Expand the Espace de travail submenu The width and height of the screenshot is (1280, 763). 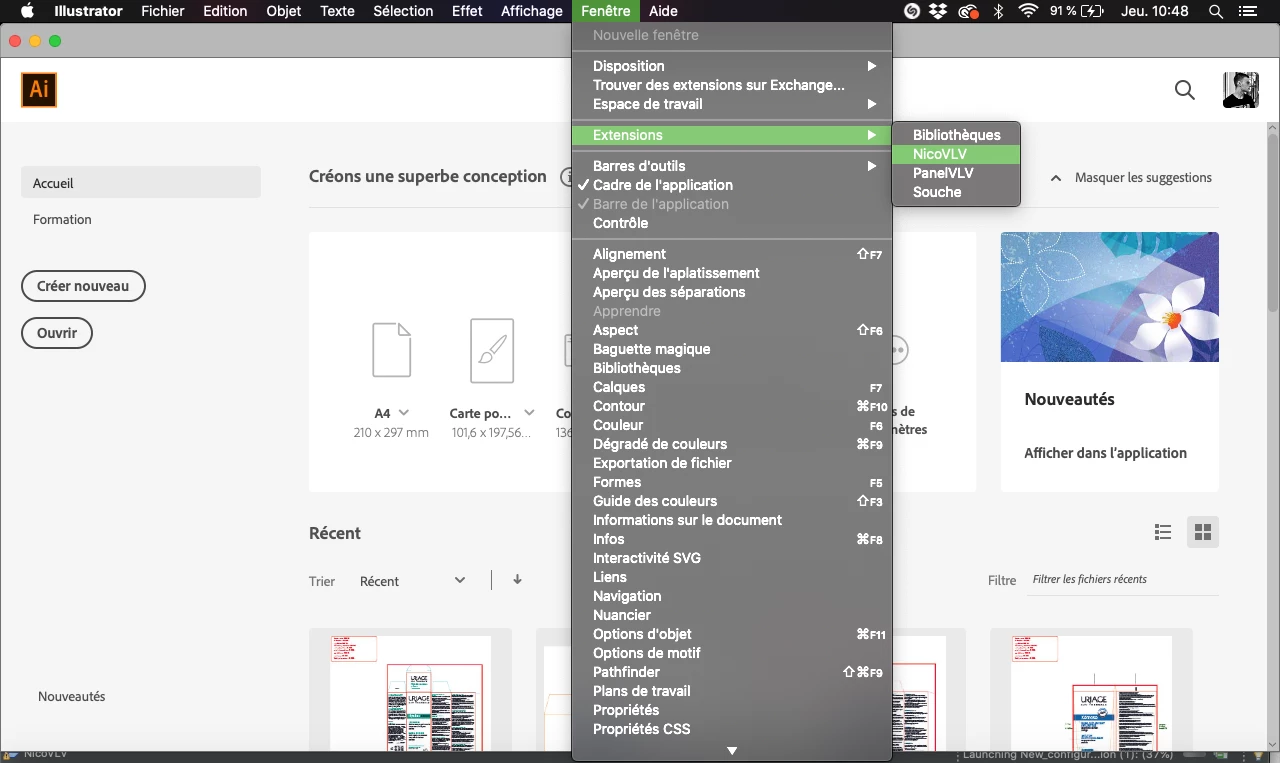pyautogui.click(x=732, y=104)
